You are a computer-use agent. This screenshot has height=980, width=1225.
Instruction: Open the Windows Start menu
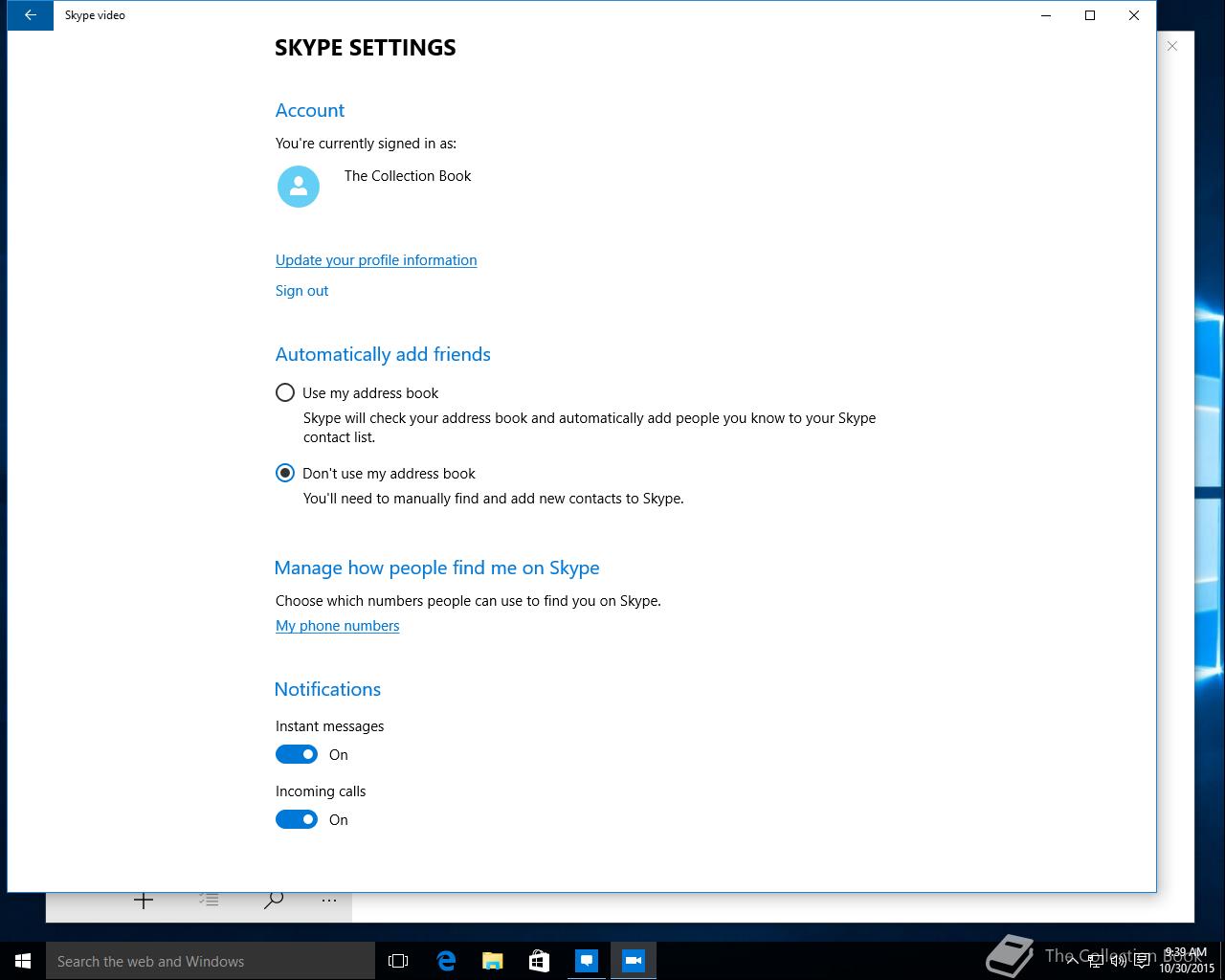pyautogui.click(x=23, y=961)
